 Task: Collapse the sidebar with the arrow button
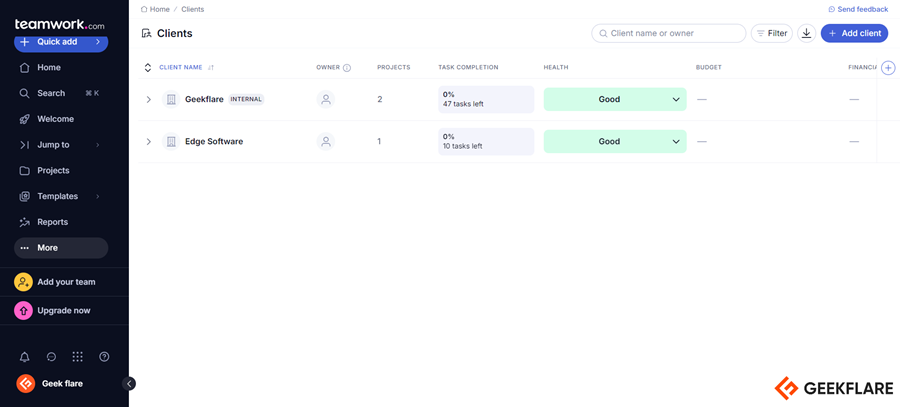point(129,383)
